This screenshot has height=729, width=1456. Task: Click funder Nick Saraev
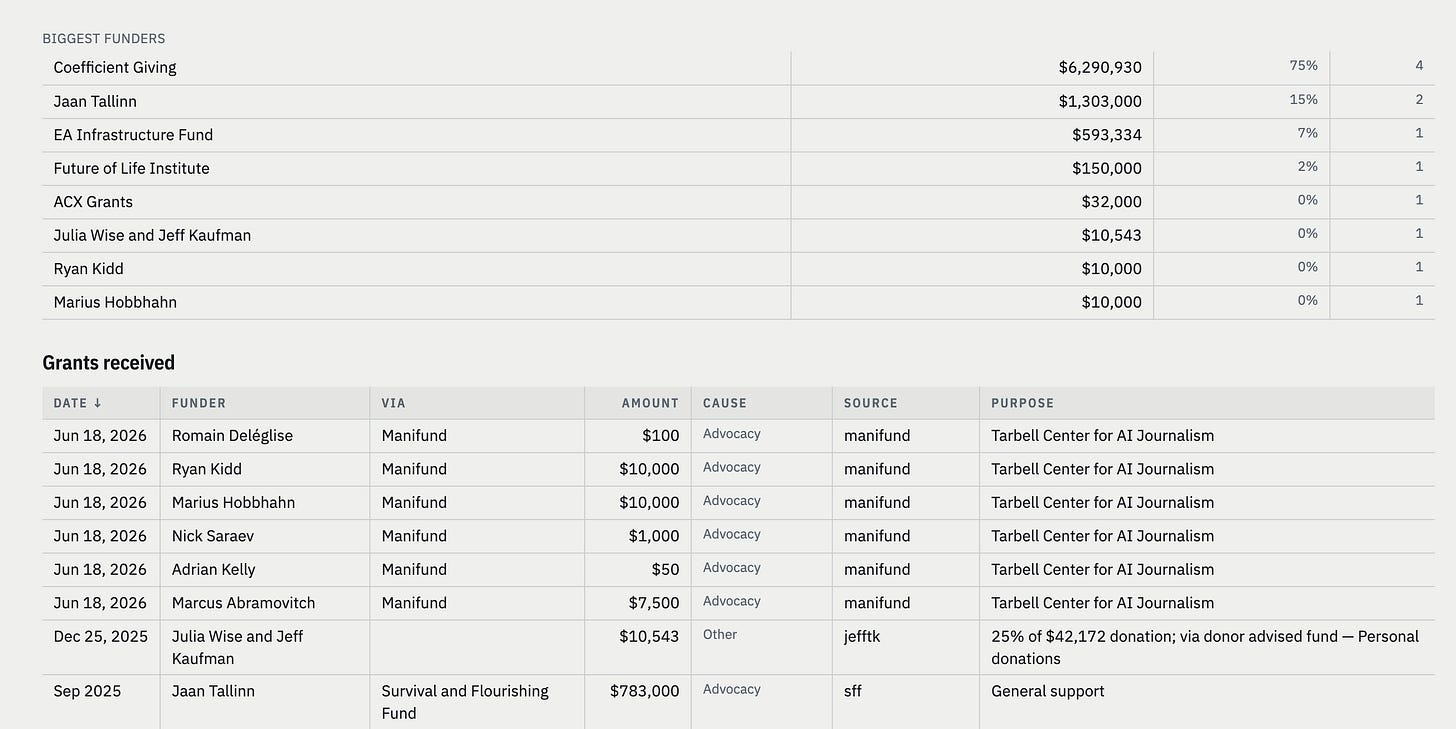pos(213,536)
